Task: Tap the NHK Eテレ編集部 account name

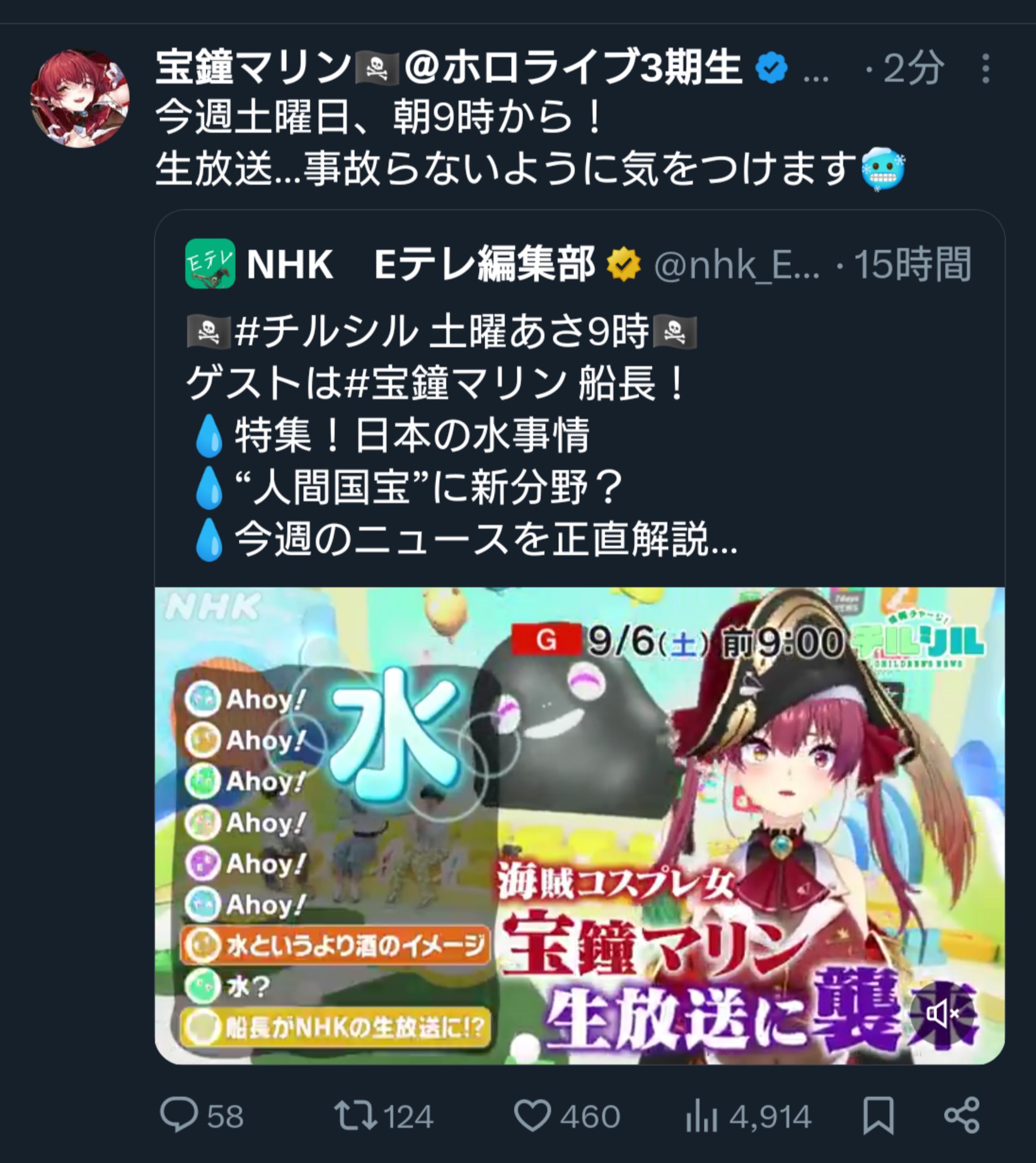Action: (421, 263)
